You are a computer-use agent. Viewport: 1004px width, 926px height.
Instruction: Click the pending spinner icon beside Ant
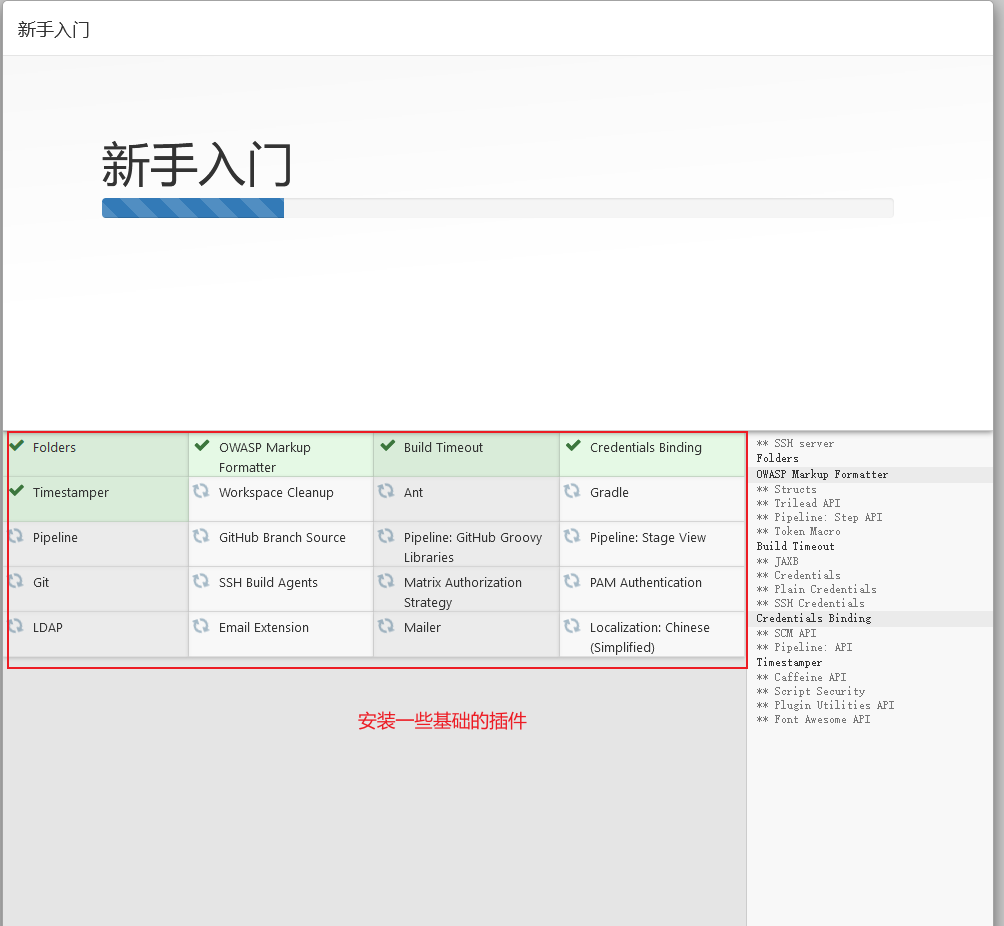[386, 491]
